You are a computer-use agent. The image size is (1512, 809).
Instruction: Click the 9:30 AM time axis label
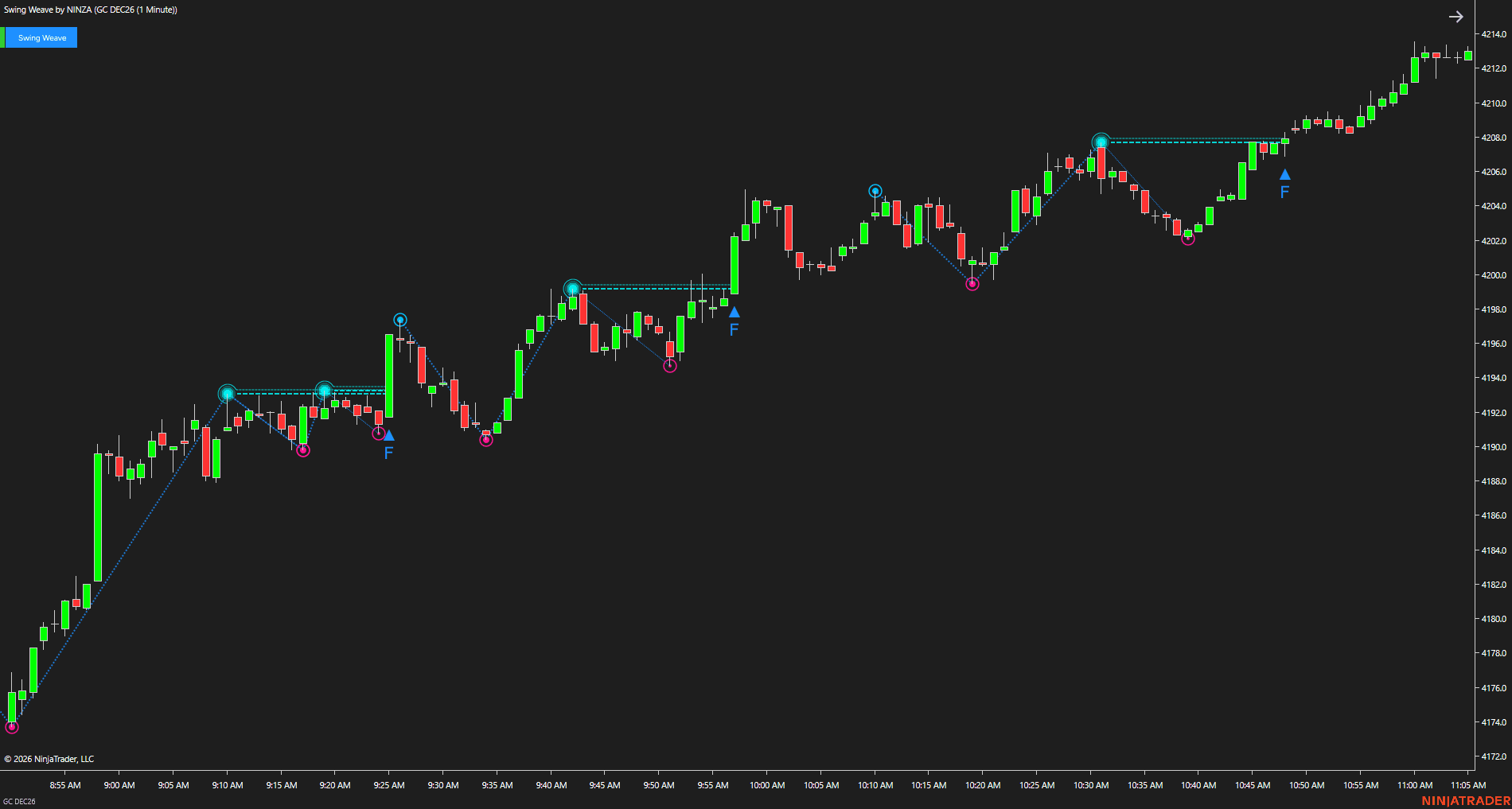[443, 785]
